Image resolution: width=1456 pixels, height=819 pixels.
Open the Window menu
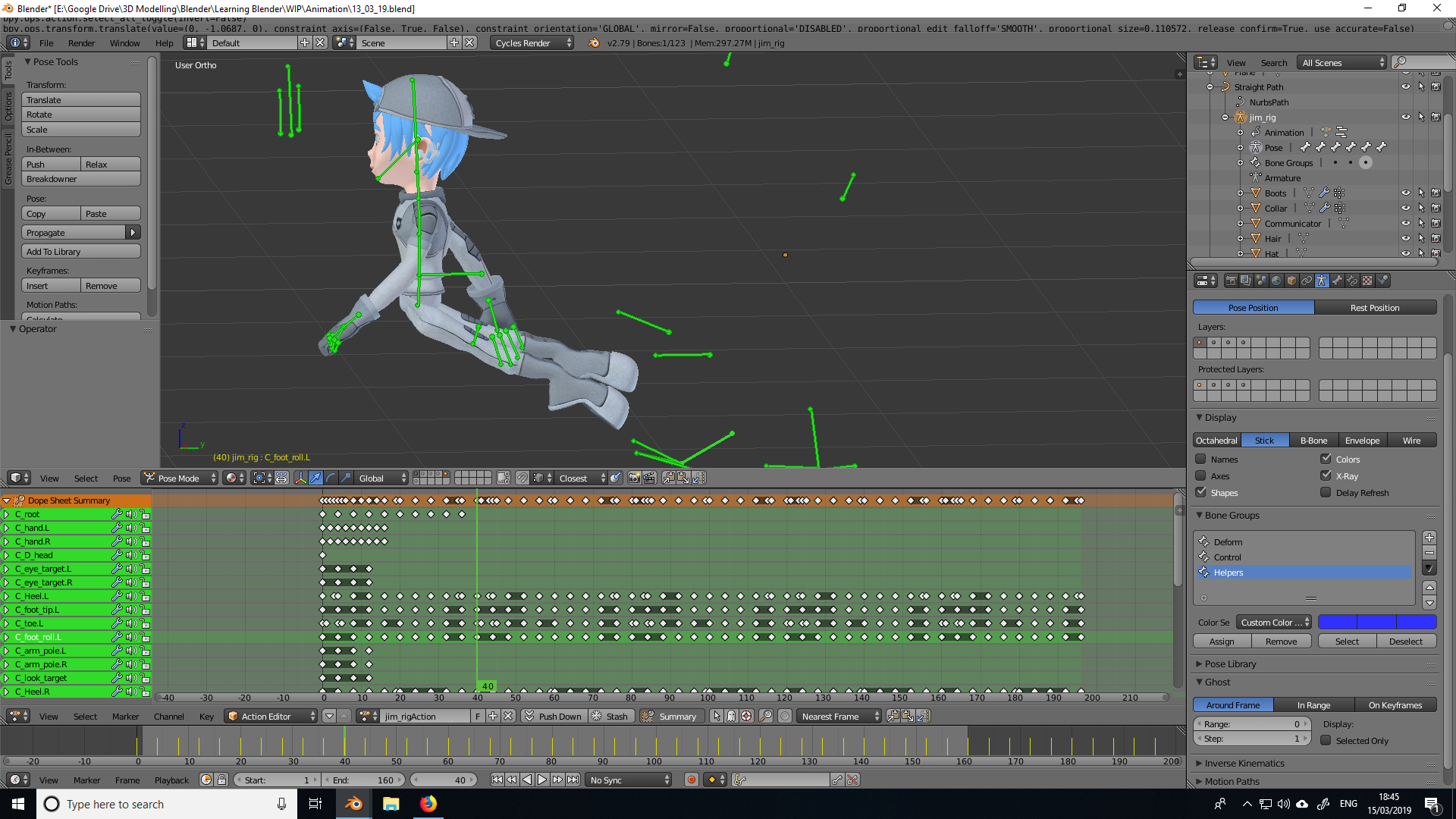coord(124,43)
